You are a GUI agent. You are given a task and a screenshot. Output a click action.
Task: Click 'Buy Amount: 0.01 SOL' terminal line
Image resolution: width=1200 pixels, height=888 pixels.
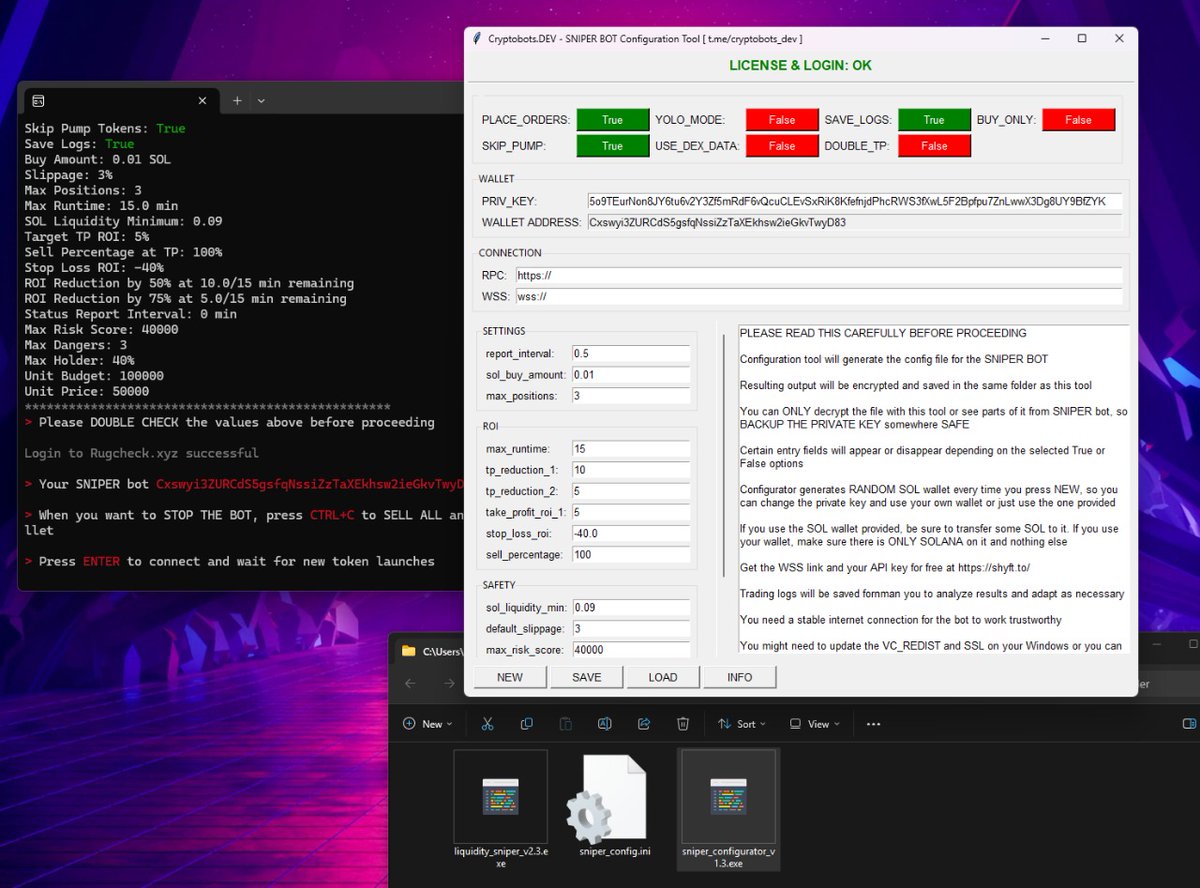pos(98,159)
